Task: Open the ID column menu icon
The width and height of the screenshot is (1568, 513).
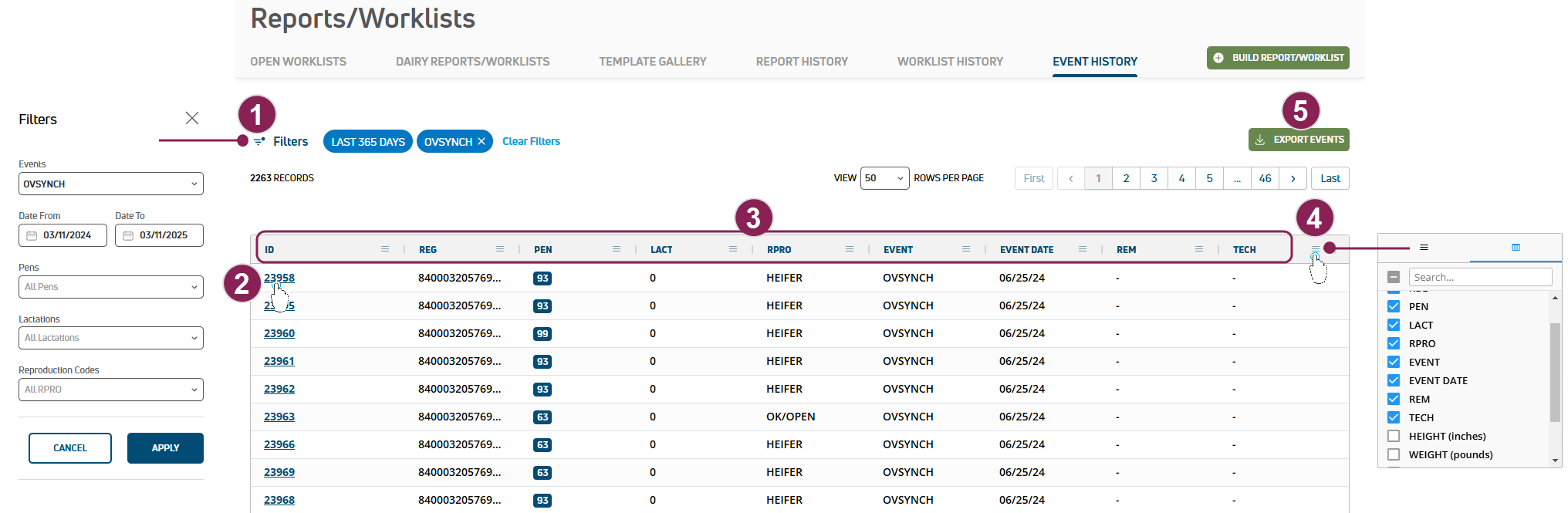Action: click(x=385, y=249)
